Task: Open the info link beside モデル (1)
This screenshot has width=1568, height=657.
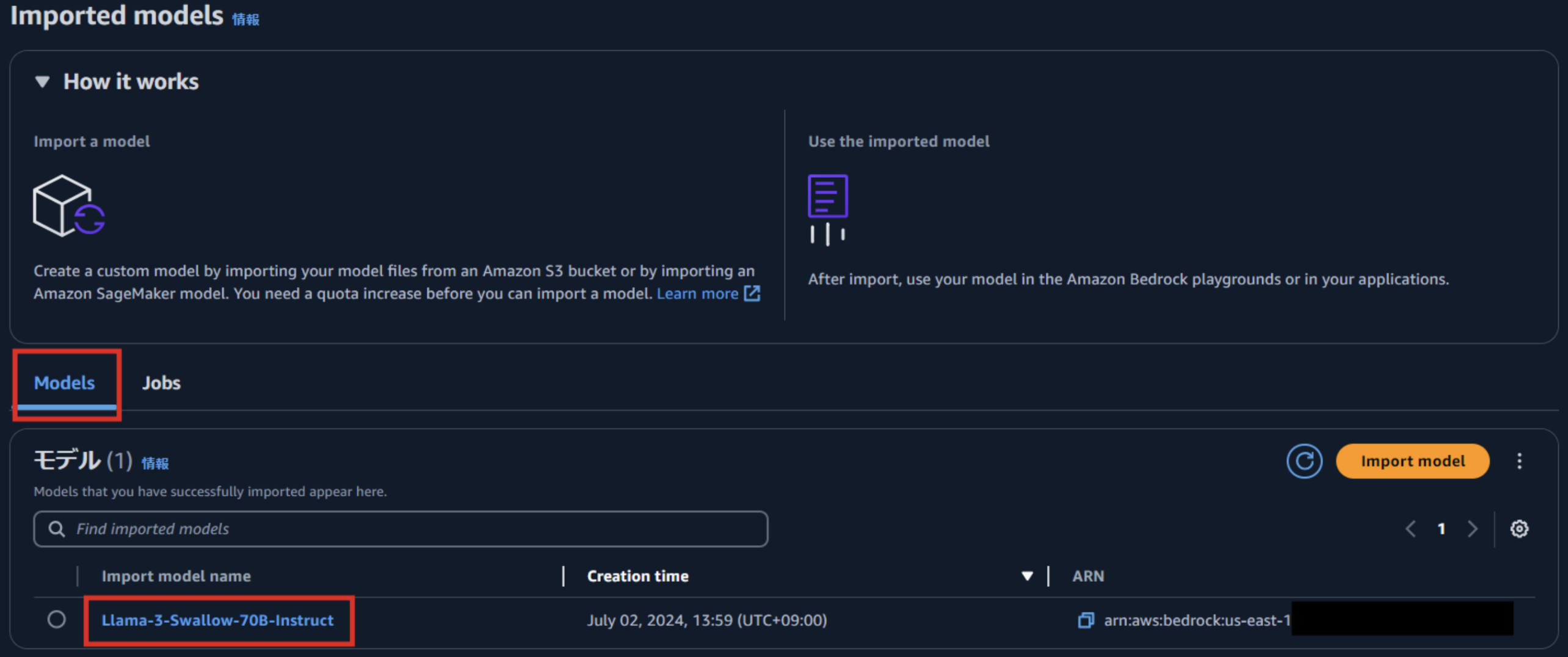Action: coord(155,463)
